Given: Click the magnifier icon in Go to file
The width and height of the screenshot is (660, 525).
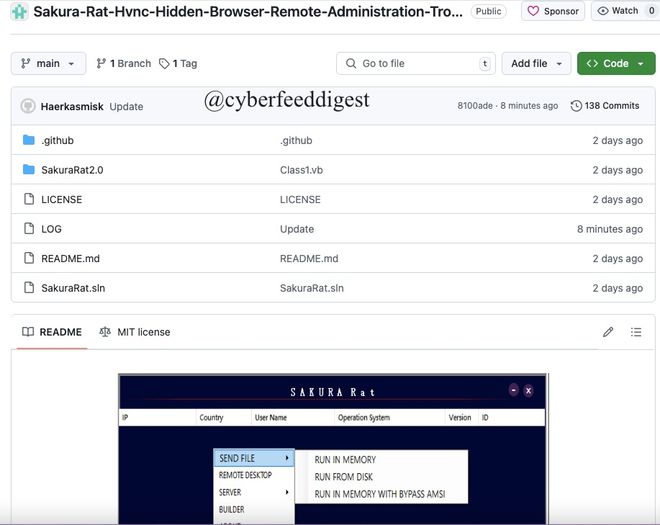Looking at the screenshot, I should [351, 64].
